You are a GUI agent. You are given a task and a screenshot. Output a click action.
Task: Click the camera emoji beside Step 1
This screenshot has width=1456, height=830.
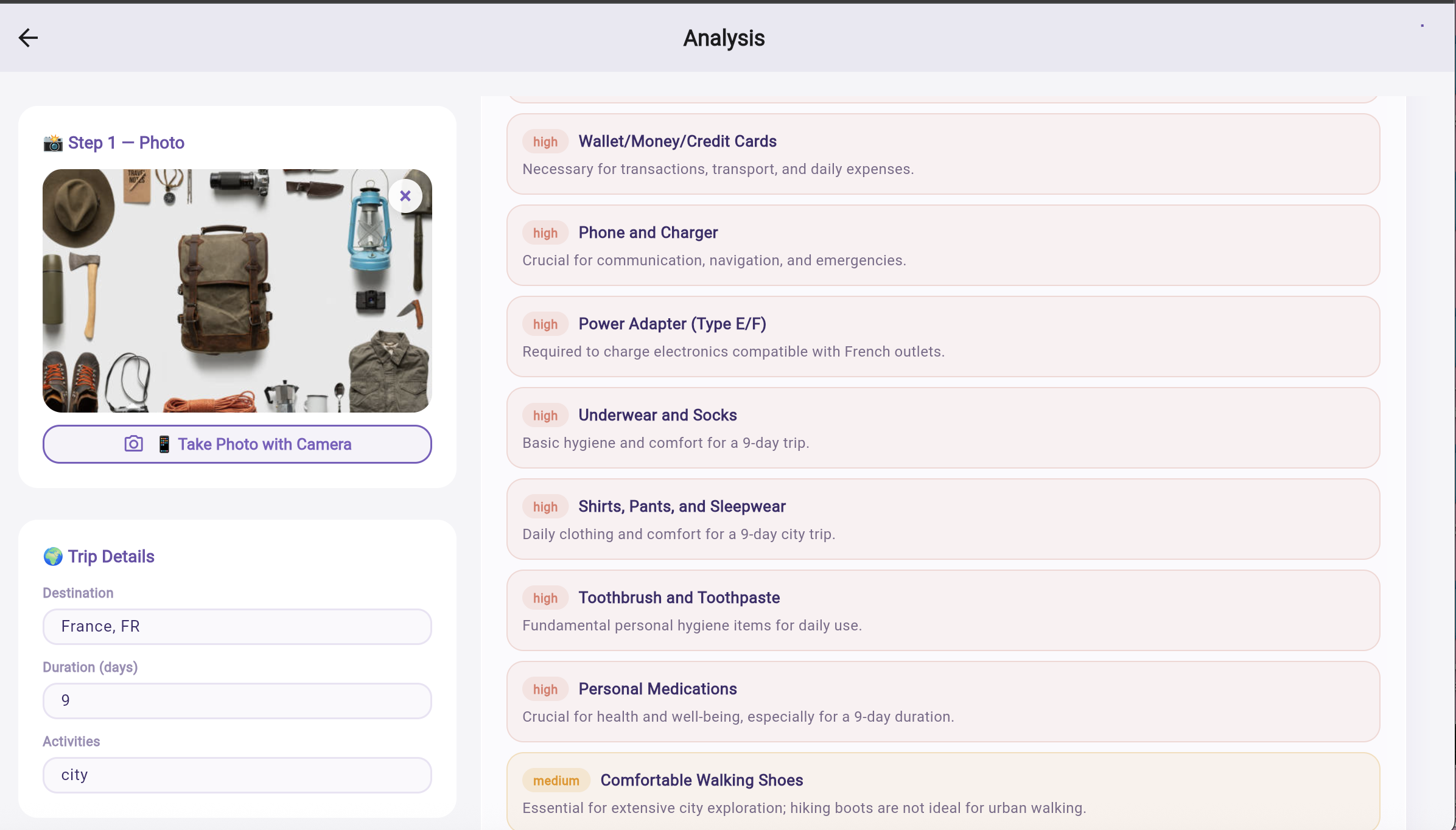[x=53, y=143]
